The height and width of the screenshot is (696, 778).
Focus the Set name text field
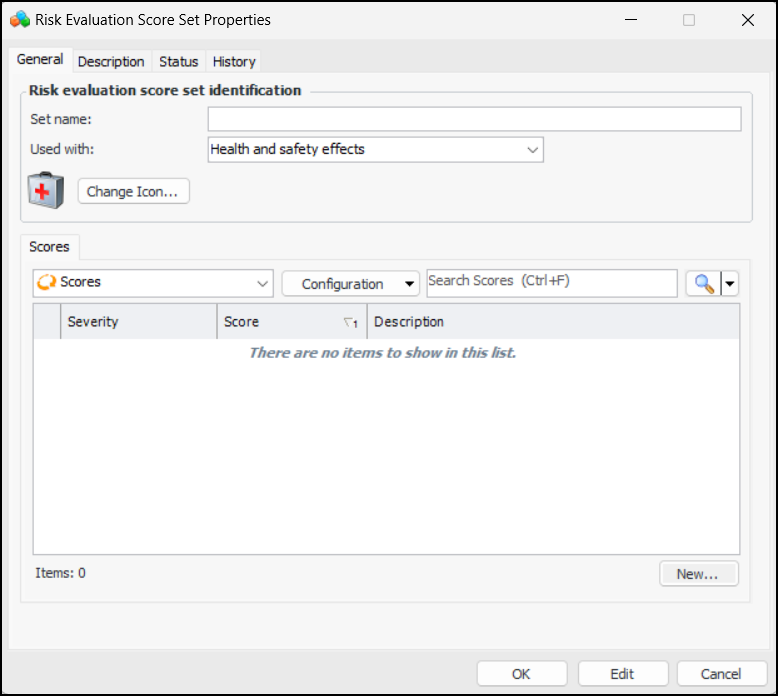pyautogui.click(x=474, y=120)
